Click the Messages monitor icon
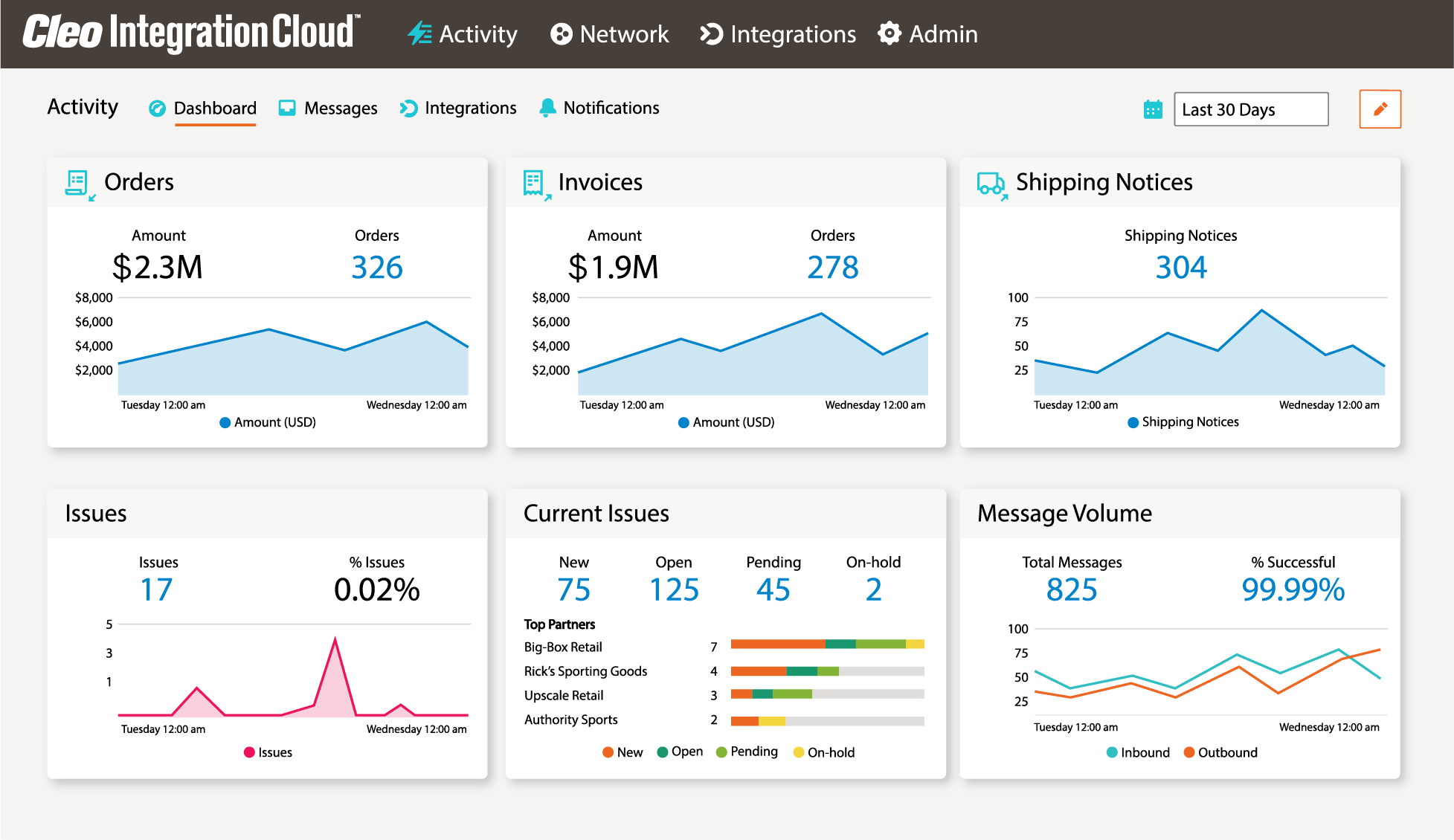Image resolution: width=1454 pixels, height=840 pixels. pos(286,108)
